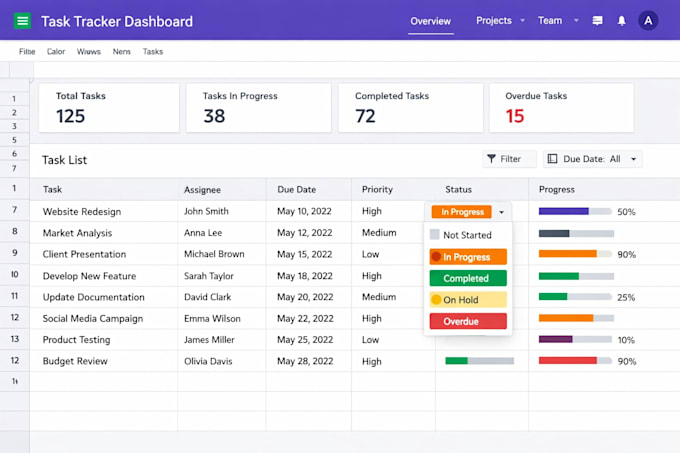Select the Client Presentation task cell
Viewport: 680px width, 453px height.
(x=104, y=254)
